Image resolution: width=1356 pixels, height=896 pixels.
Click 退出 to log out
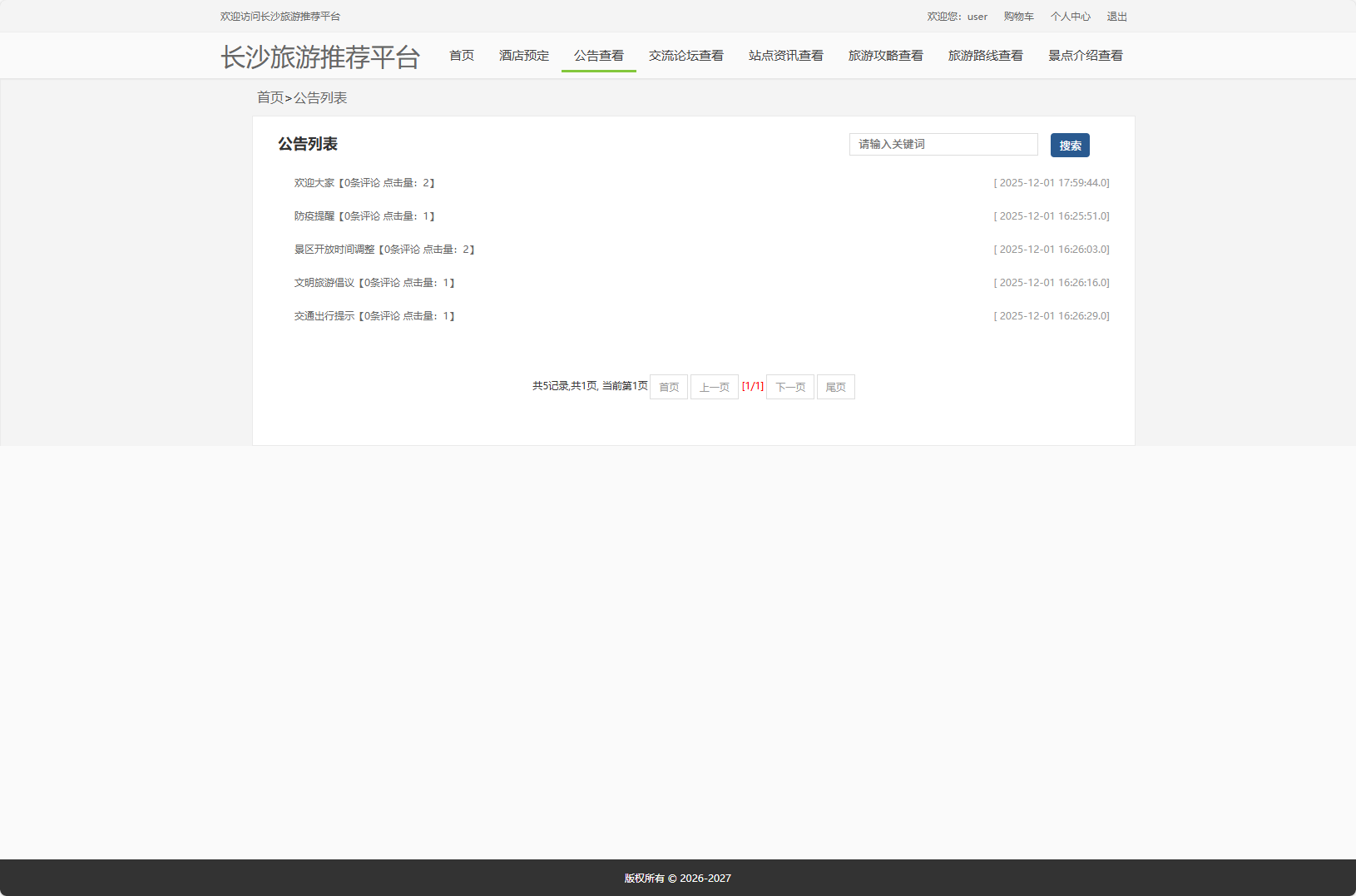[x=1117, y=16]
